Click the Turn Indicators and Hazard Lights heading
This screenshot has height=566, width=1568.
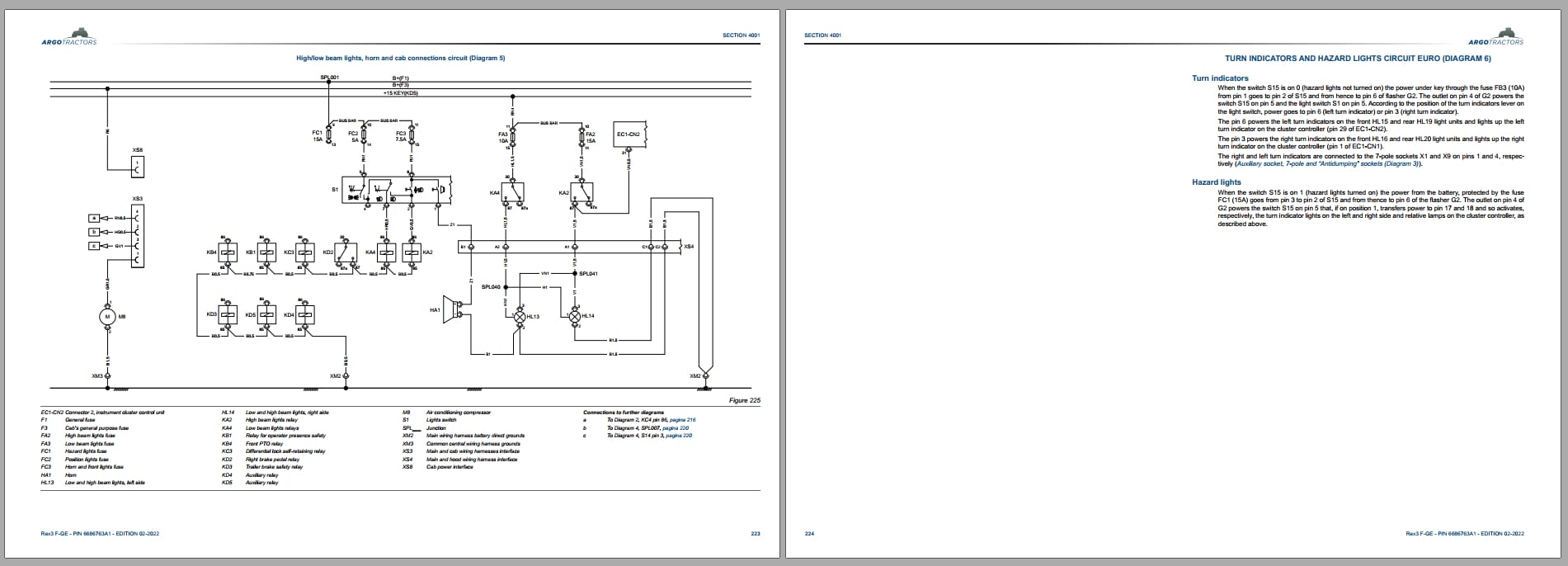(x=1358, y=59)
